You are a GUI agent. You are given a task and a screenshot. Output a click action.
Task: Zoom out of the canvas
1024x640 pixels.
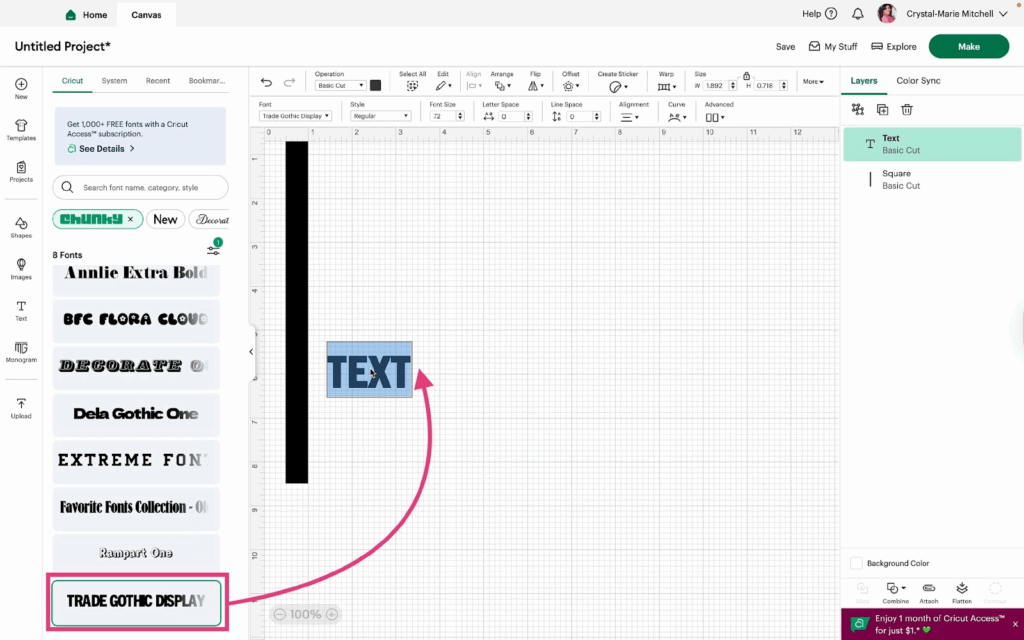(280, 614)
